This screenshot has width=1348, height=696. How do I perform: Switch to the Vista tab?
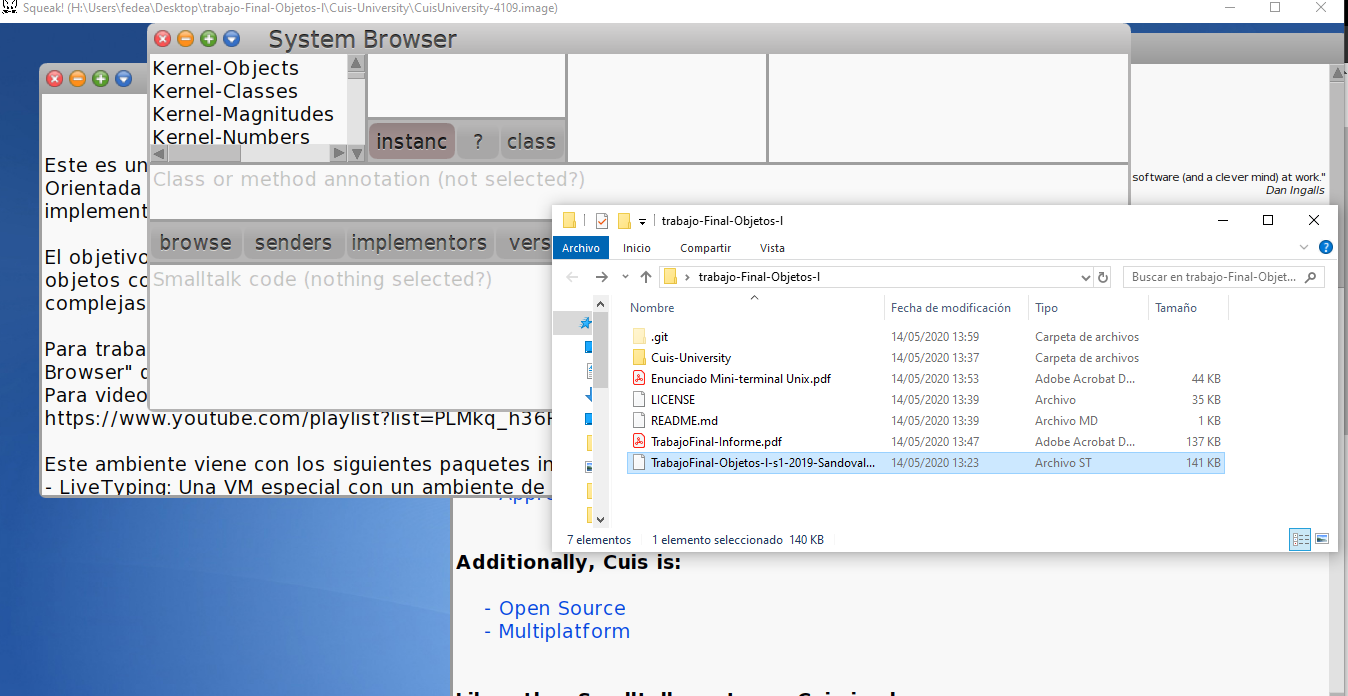point(772,248)
